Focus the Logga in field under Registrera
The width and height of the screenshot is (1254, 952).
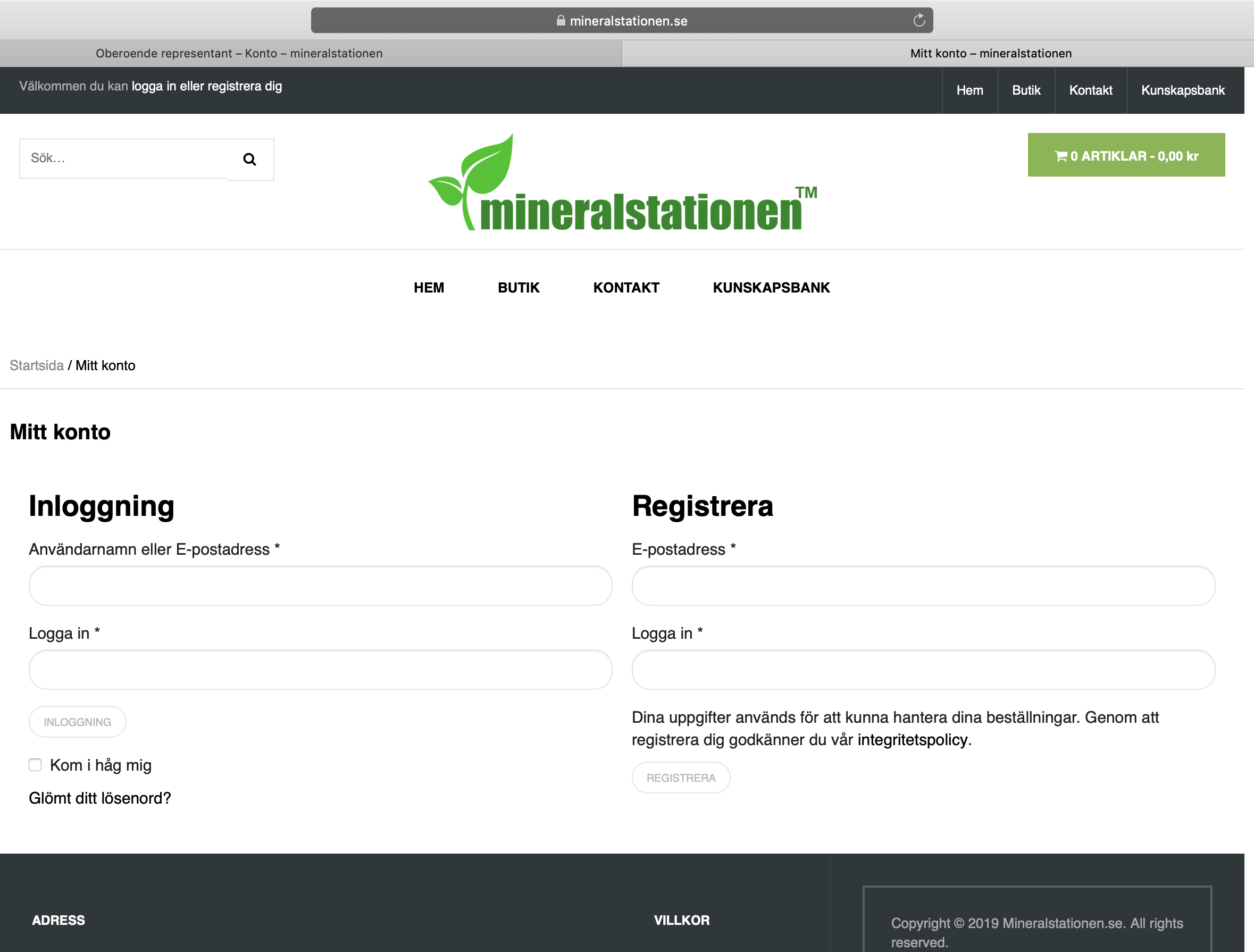click(923, 669)
